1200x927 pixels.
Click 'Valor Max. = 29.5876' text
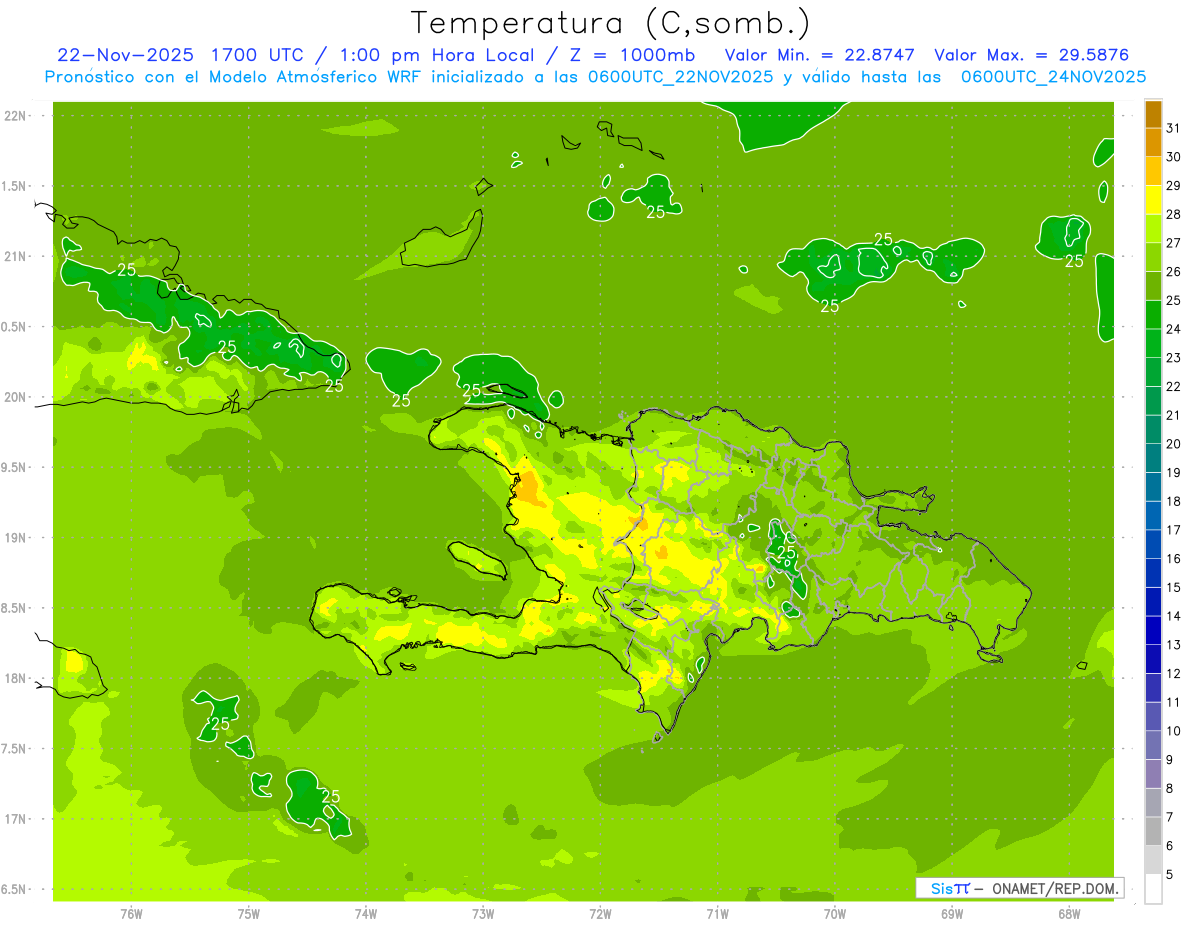pos(1031,55)
